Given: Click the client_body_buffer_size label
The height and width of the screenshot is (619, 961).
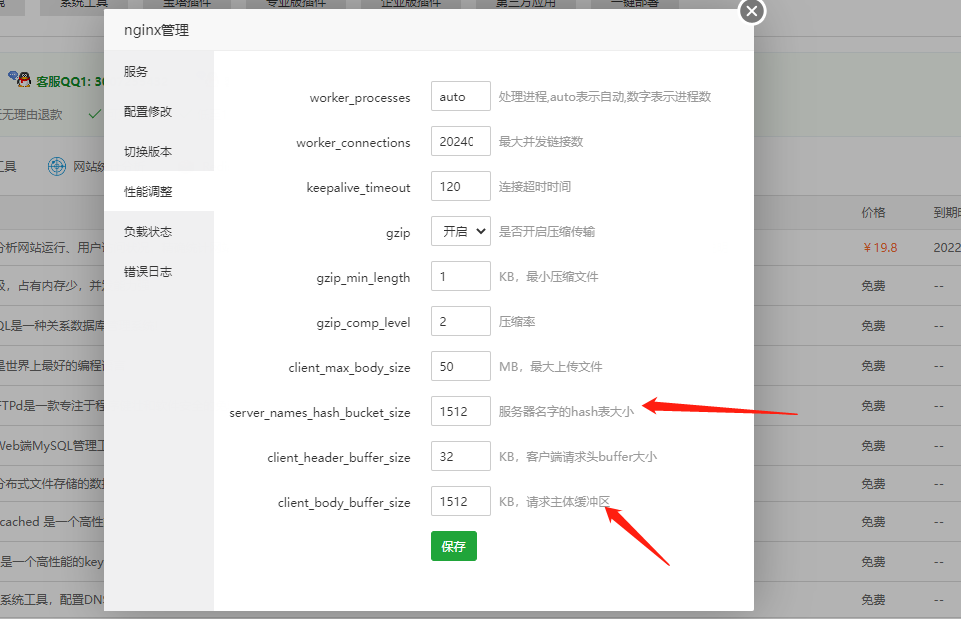Looking at the screenshot, I should pyautogui.click(x=344, y=503).
